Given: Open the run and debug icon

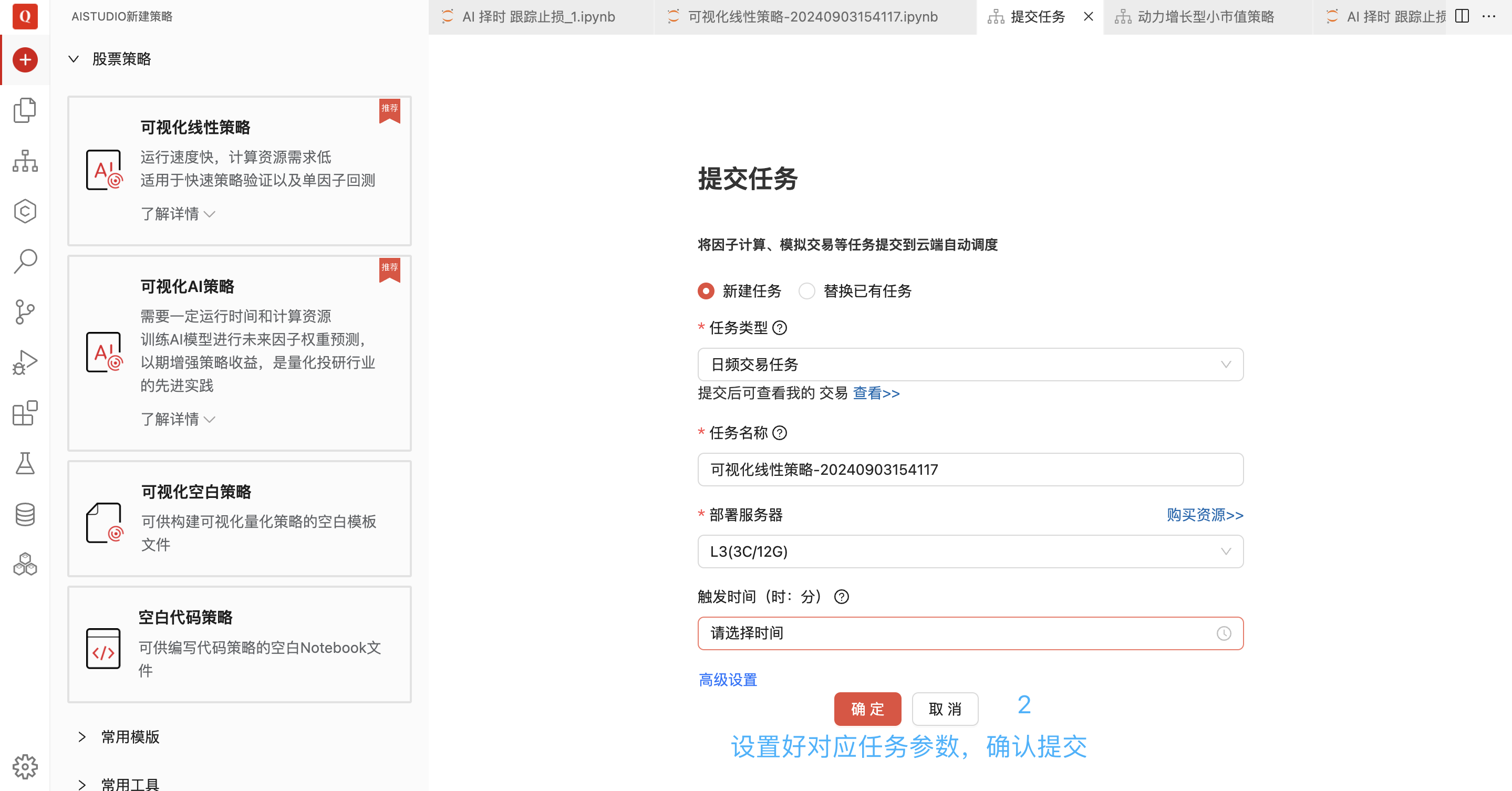Looking at the screenshot, I should (x=25, y=362).
